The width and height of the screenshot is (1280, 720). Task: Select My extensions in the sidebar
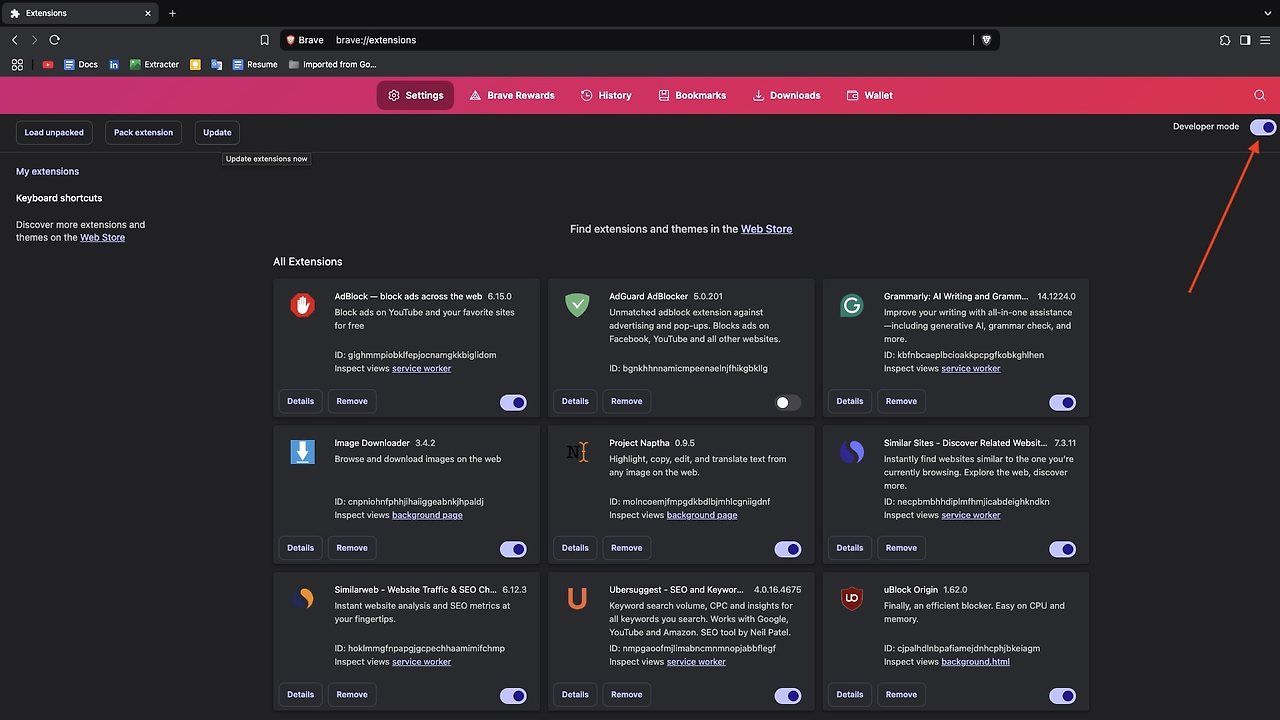point(47,171)
